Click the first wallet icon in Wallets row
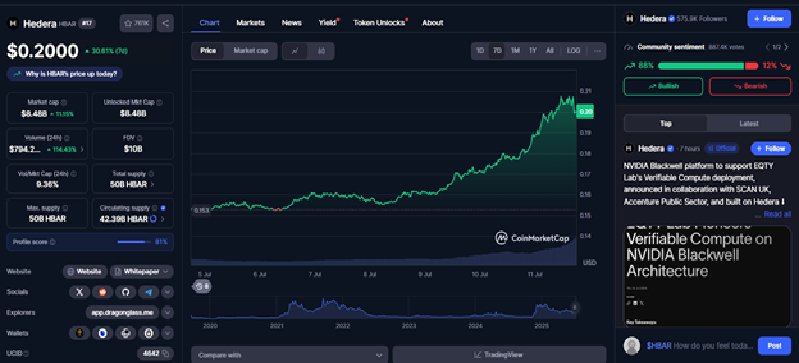 (x=79, y=333)
